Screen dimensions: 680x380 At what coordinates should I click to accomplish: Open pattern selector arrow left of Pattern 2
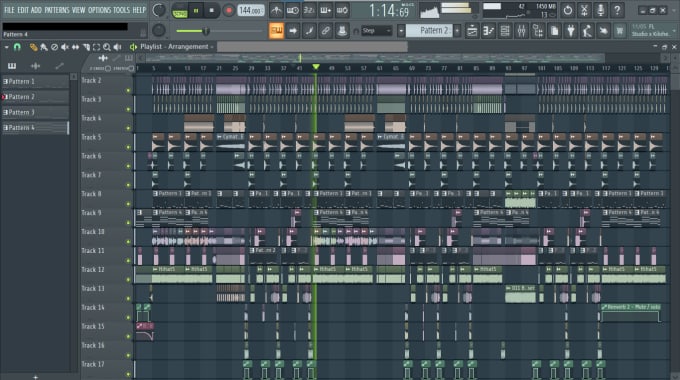click(401, 31)
